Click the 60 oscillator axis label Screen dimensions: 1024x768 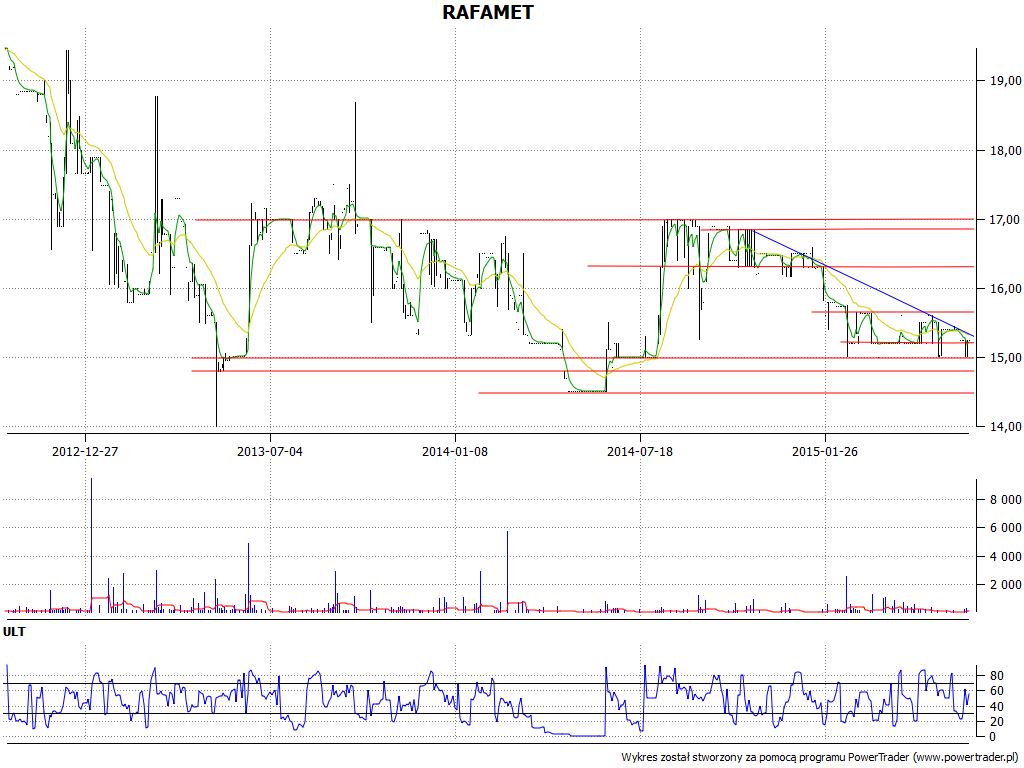click(x=997, y=691)
